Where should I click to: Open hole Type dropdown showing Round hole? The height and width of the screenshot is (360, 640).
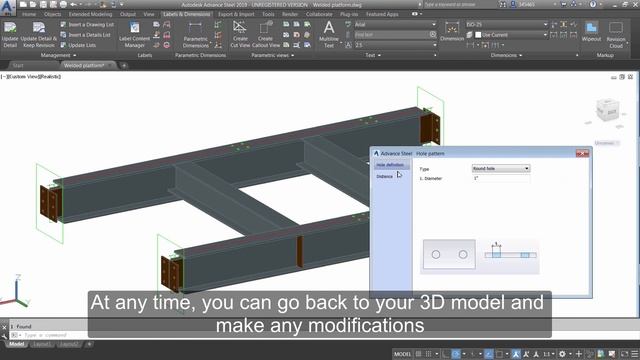pyautogui.click(x=501, y=169)
